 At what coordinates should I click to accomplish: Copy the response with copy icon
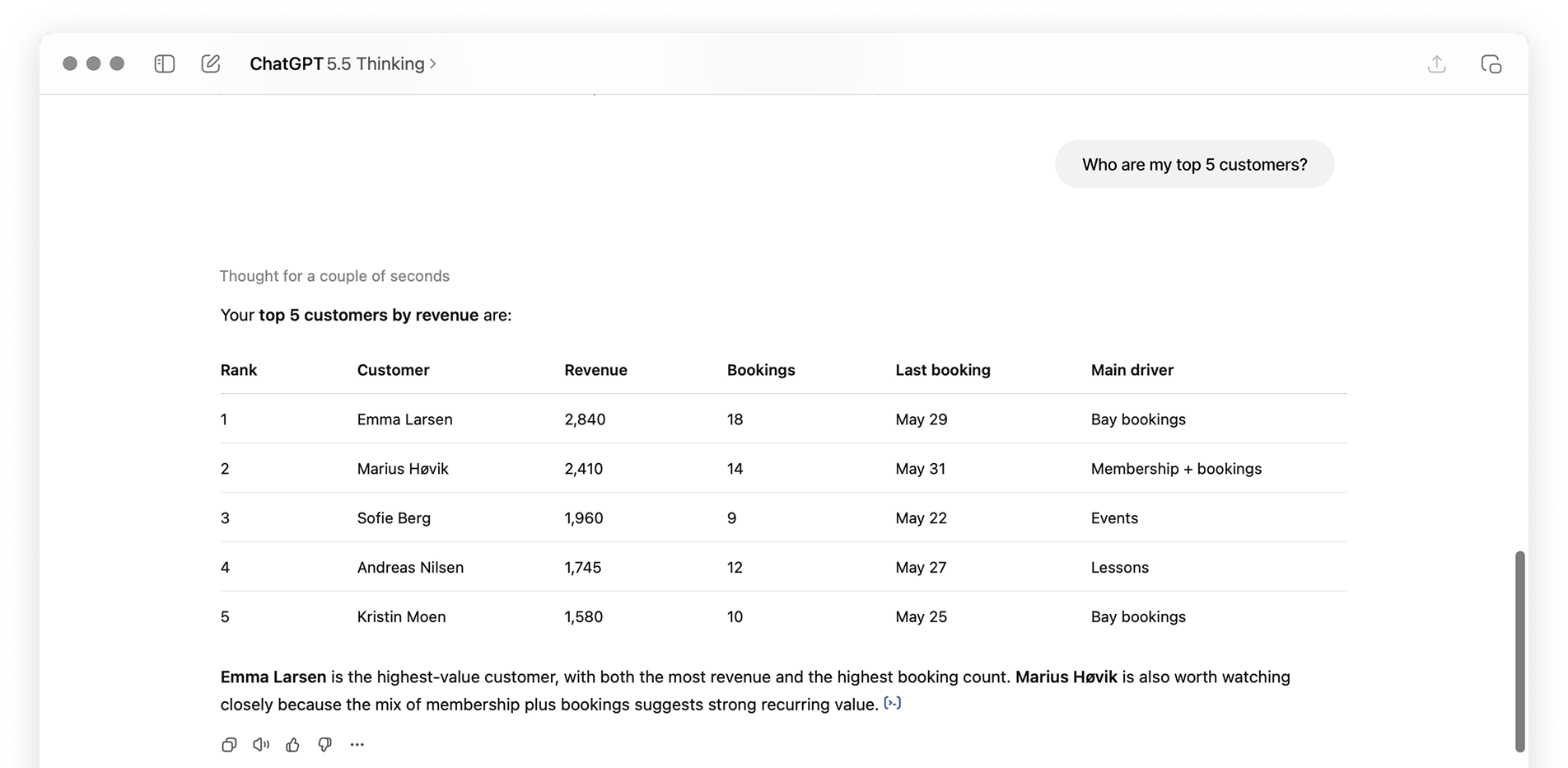point(229,744)
